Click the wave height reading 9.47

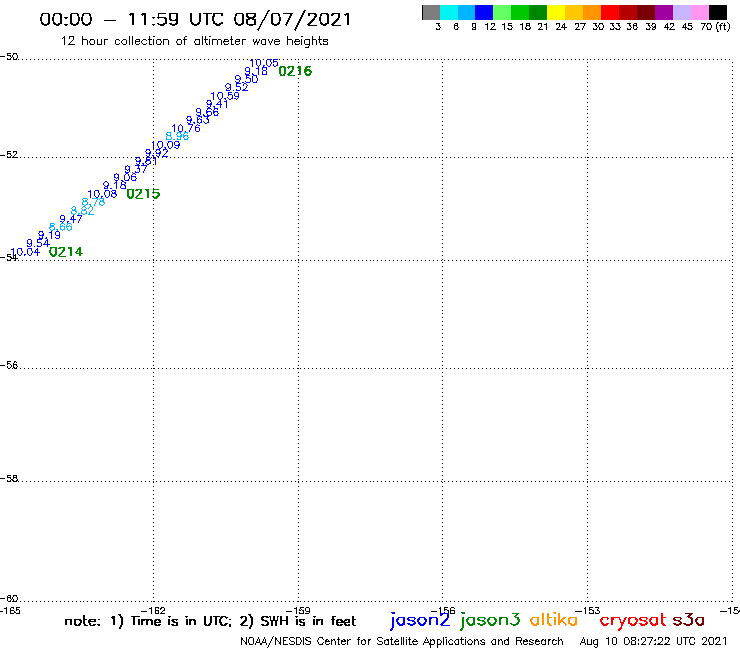click(x=71, y=219)
